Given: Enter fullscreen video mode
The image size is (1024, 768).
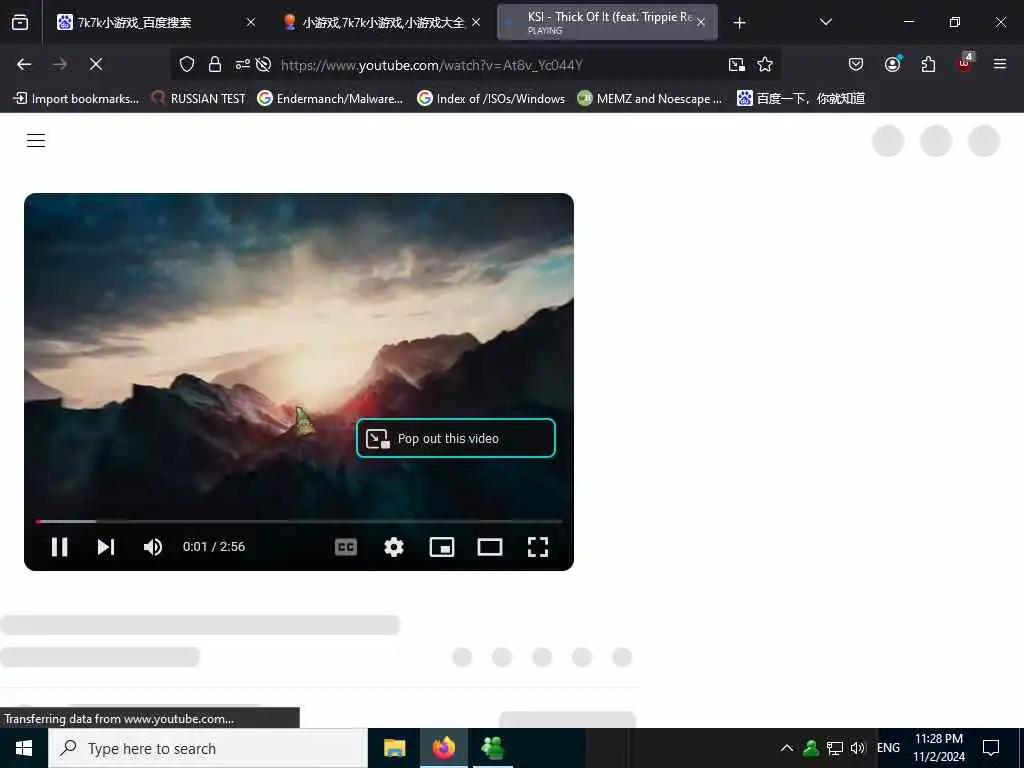Looking at the screenshot, I should click(x=537, y=547).
